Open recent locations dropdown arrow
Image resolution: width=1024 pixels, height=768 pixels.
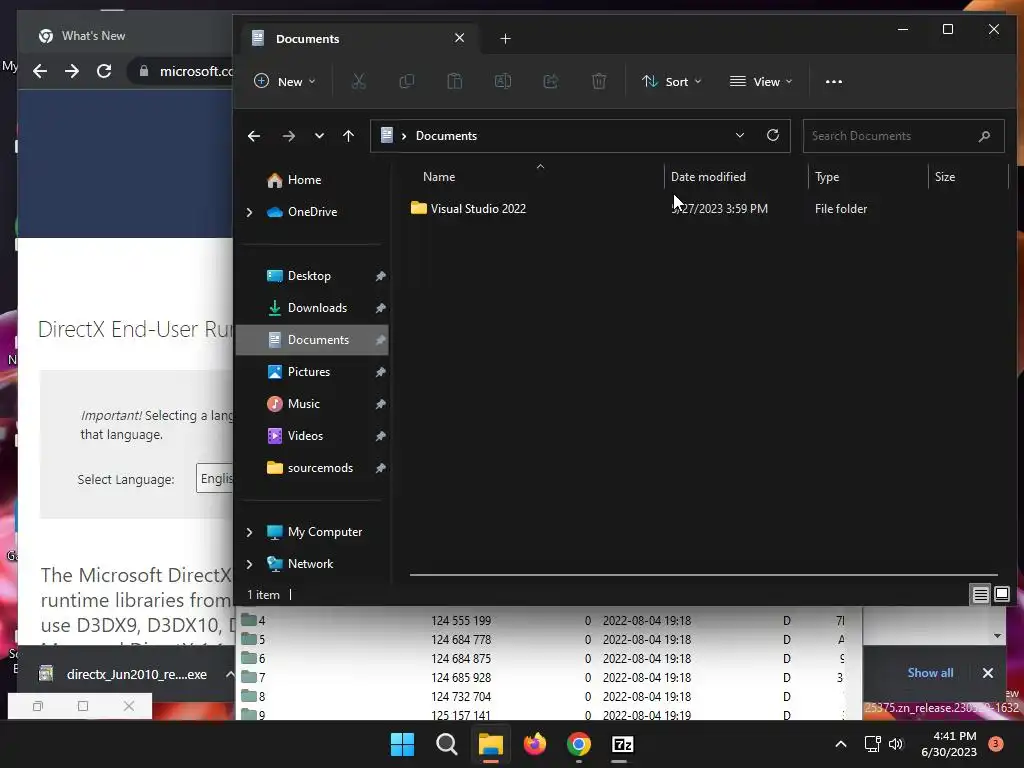coord(319,136)
